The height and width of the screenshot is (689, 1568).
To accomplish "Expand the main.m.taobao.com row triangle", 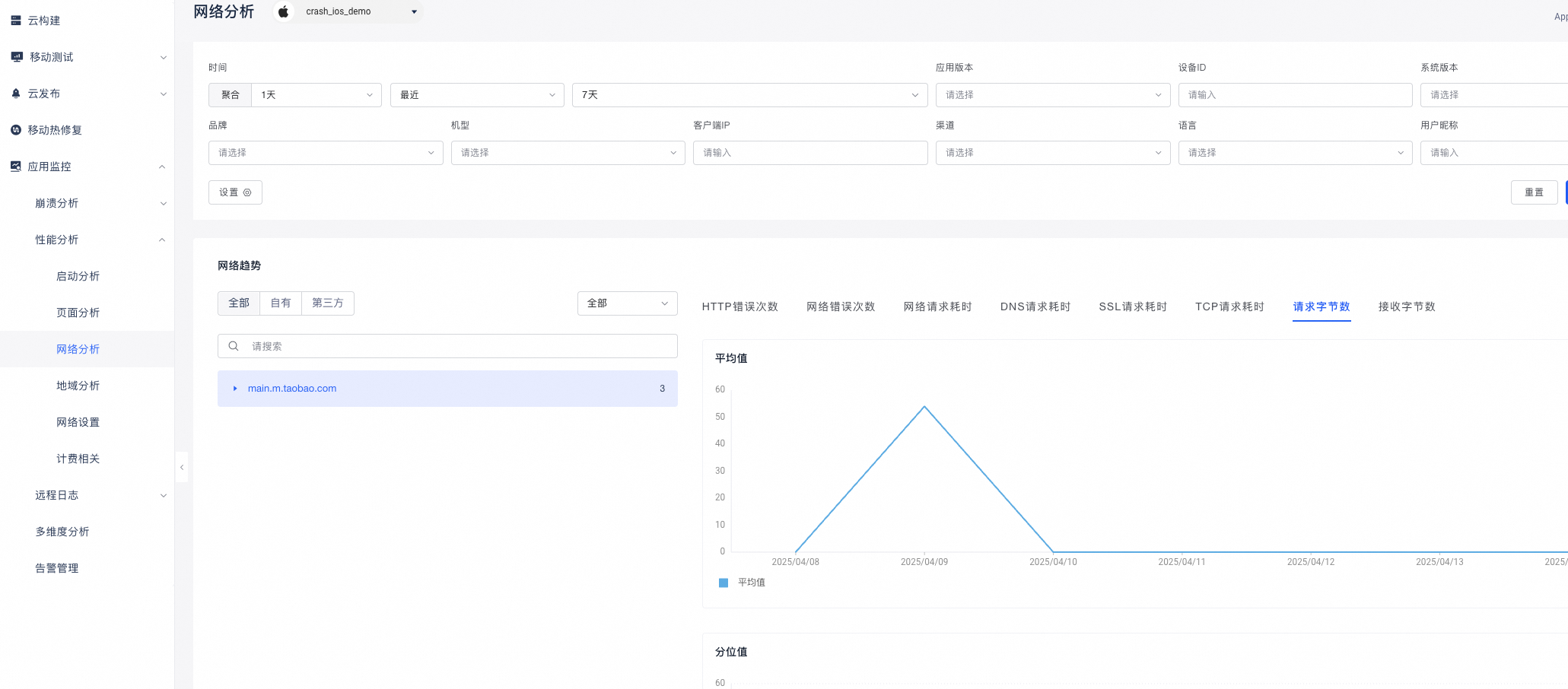I will [235, 389].
